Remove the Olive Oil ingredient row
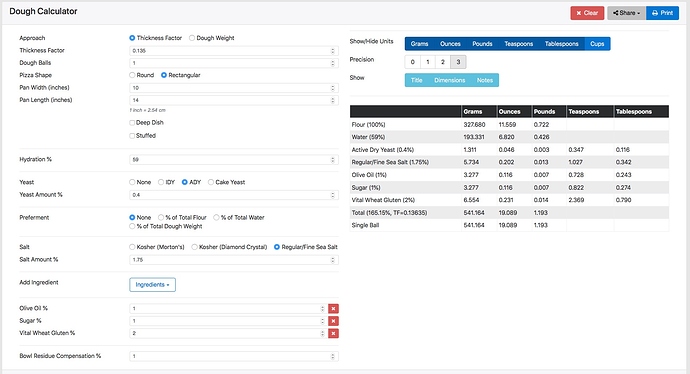Screen dimensions: 690x374 click(x=333, y=309)
